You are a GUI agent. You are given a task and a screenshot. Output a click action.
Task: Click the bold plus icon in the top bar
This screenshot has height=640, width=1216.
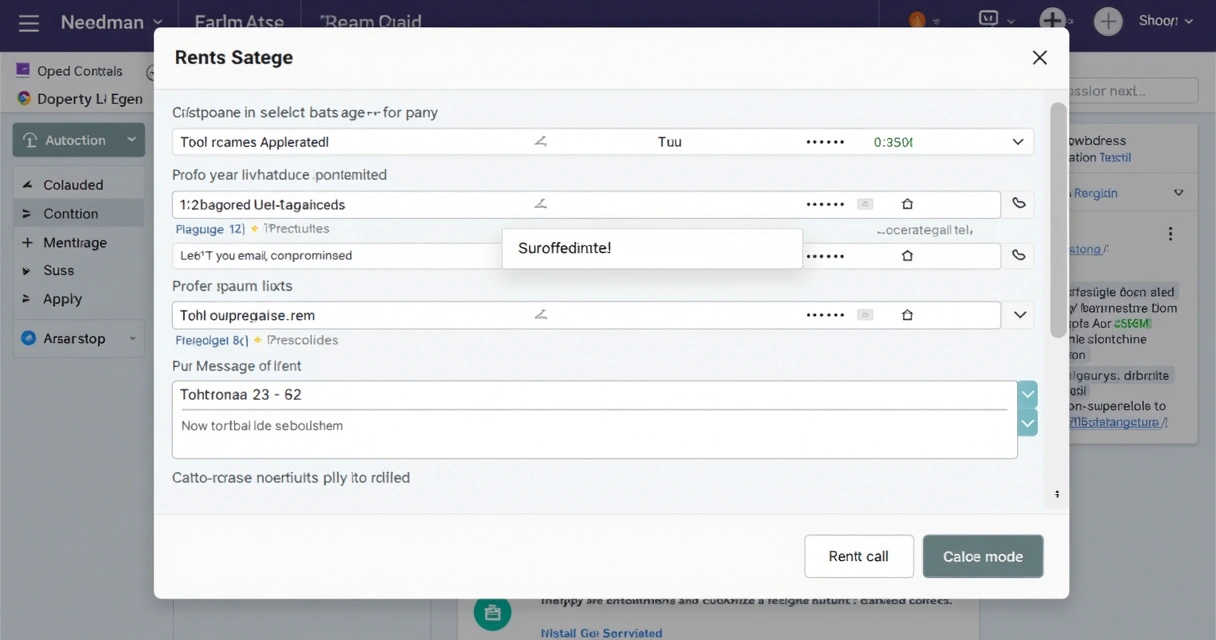tap(1052, 20)
